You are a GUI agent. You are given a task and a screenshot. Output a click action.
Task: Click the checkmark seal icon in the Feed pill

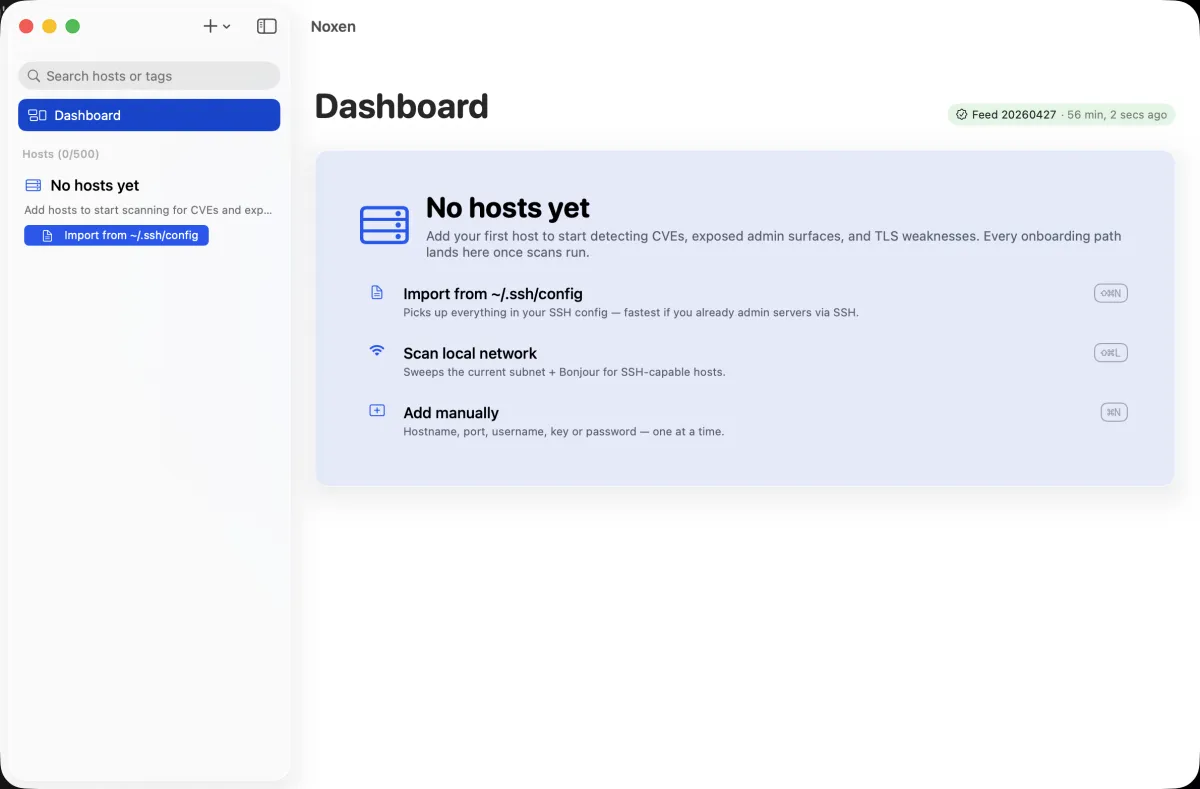tap(961, 114)
